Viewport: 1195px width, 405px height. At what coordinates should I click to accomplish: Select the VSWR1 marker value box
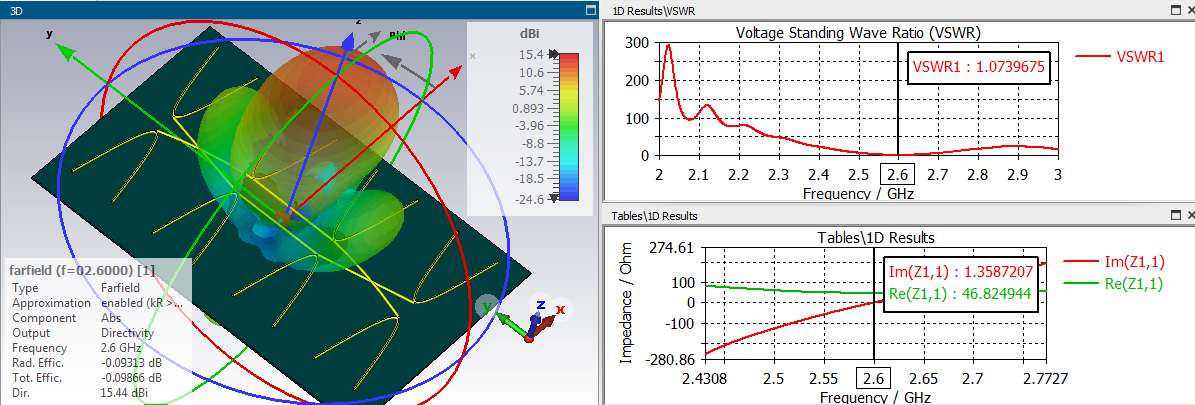979,68
